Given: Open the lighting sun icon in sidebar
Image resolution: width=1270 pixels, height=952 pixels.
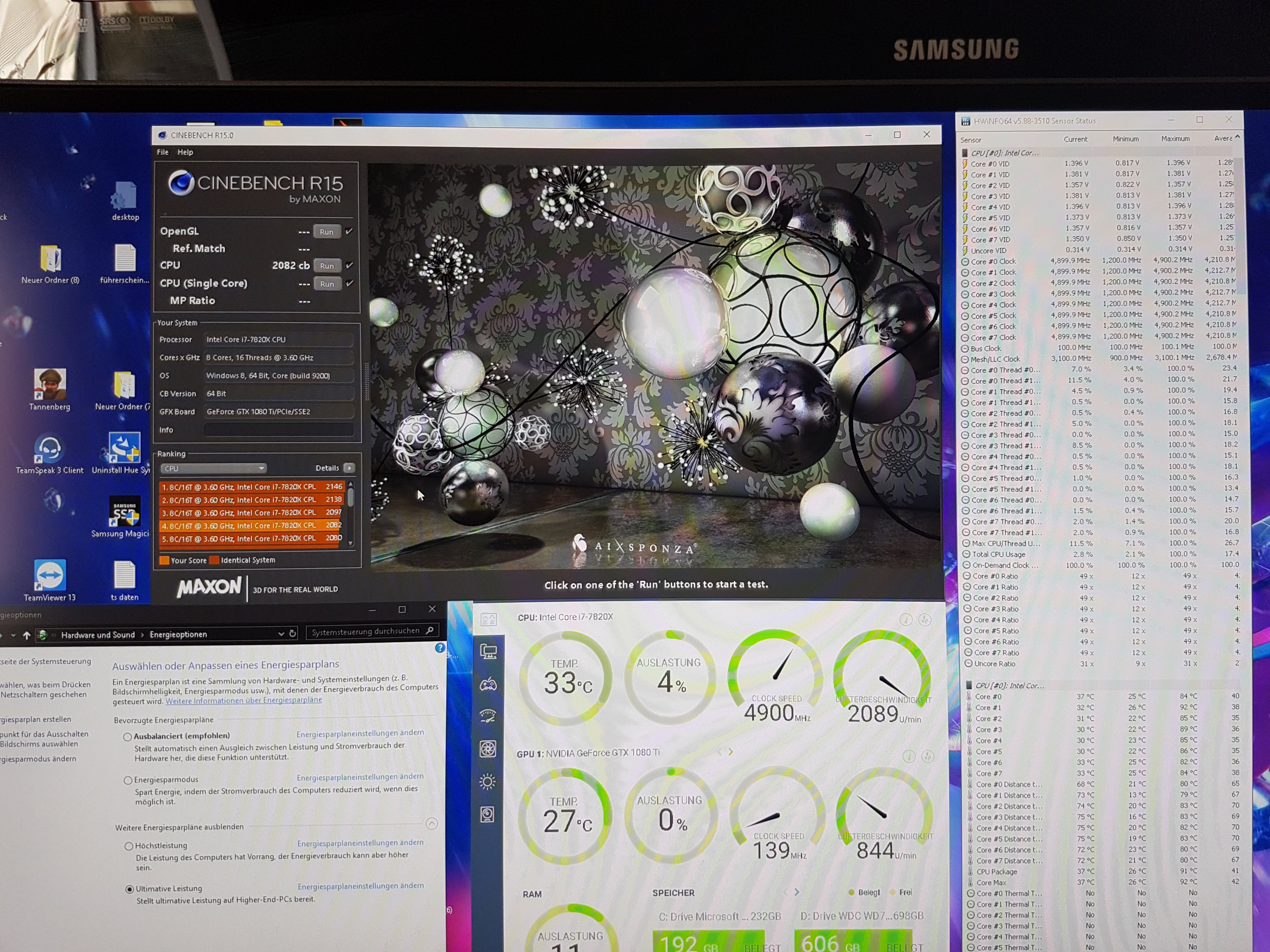Looking at the screenshot, I should tap(488, 781).
